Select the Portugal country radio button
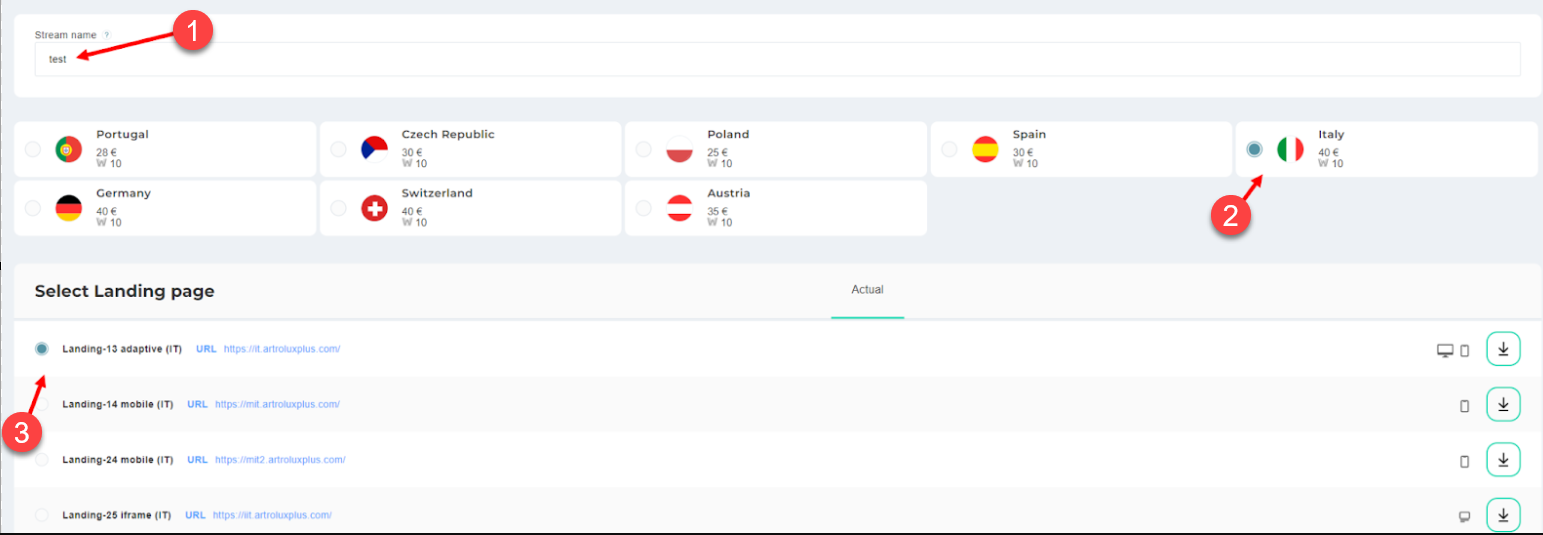The image size is (1543, 535). click(x=33, y=149)
